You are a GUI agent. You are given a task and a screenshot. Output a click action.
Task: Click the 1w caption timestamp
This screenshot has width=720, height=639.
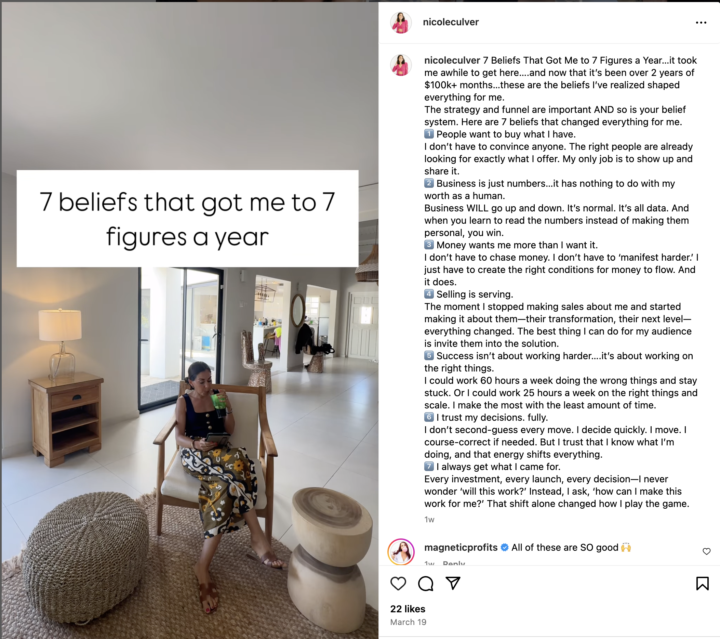click(429, 519)
